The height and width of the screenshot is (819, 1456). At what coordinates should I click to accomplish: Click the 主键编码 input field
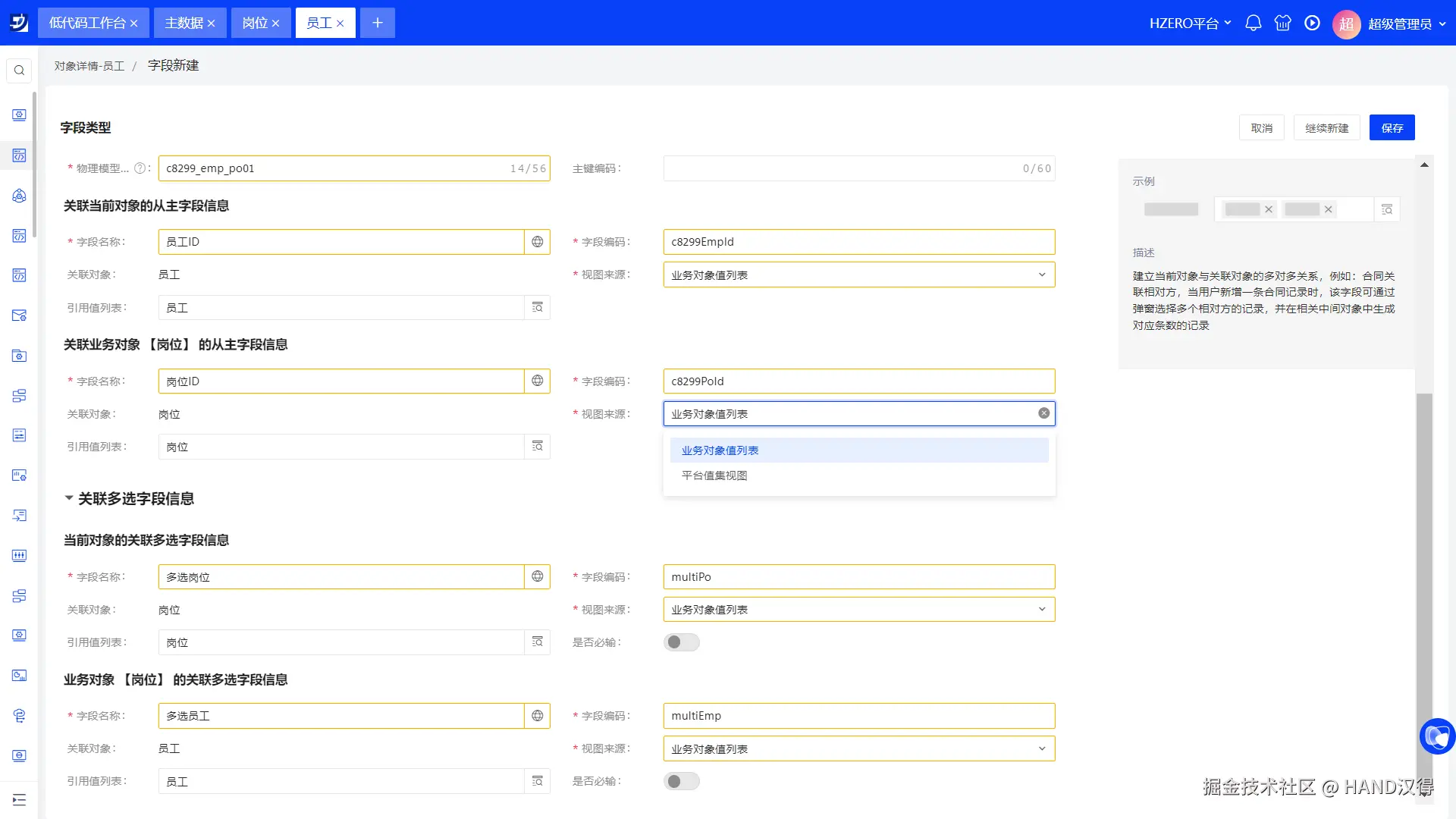(842, 168)
